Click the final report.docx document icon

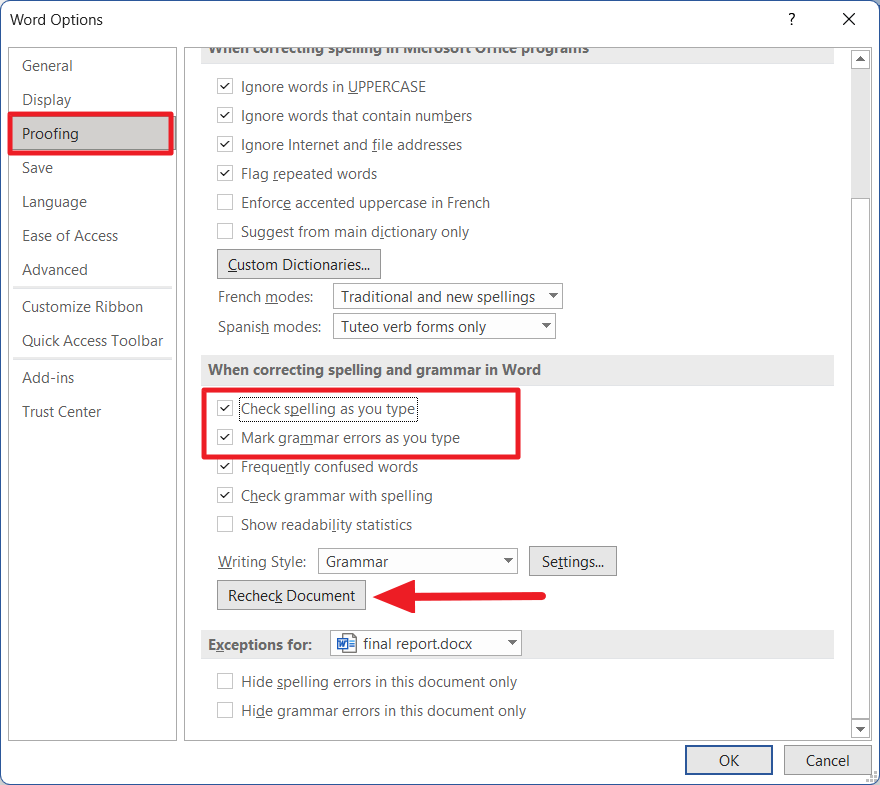coord(346,643)
